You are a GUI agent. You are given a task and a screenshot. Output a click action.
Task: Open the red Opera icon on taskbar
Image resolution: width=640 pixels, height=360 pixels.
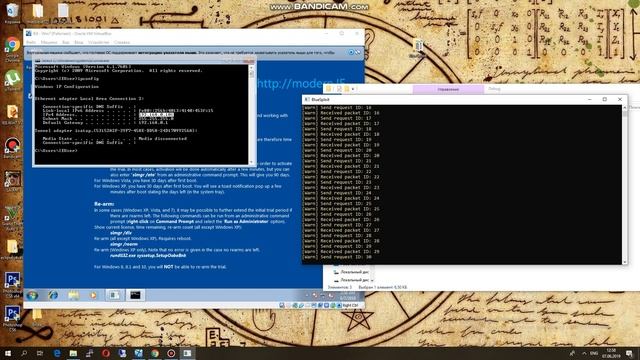pyautogui.click(x=106, y=353)
